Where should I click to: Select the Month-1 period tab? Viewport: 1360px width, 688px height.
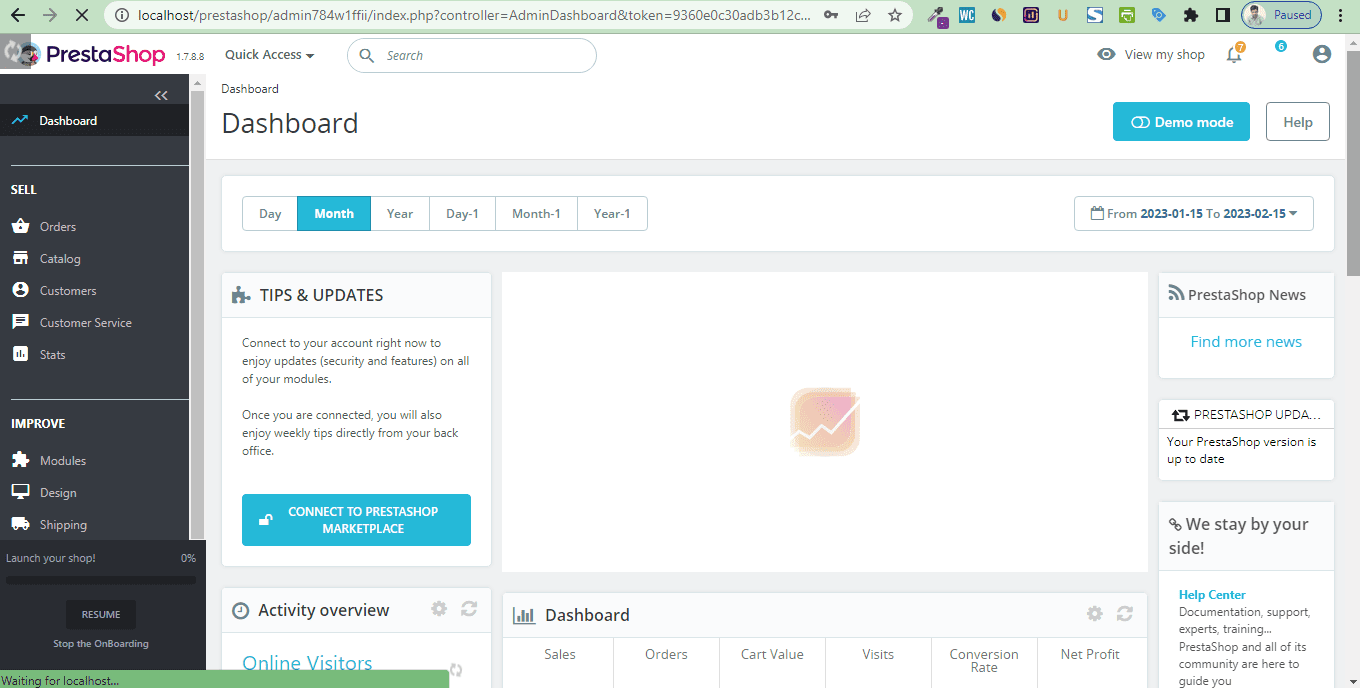tap(536, 214)
